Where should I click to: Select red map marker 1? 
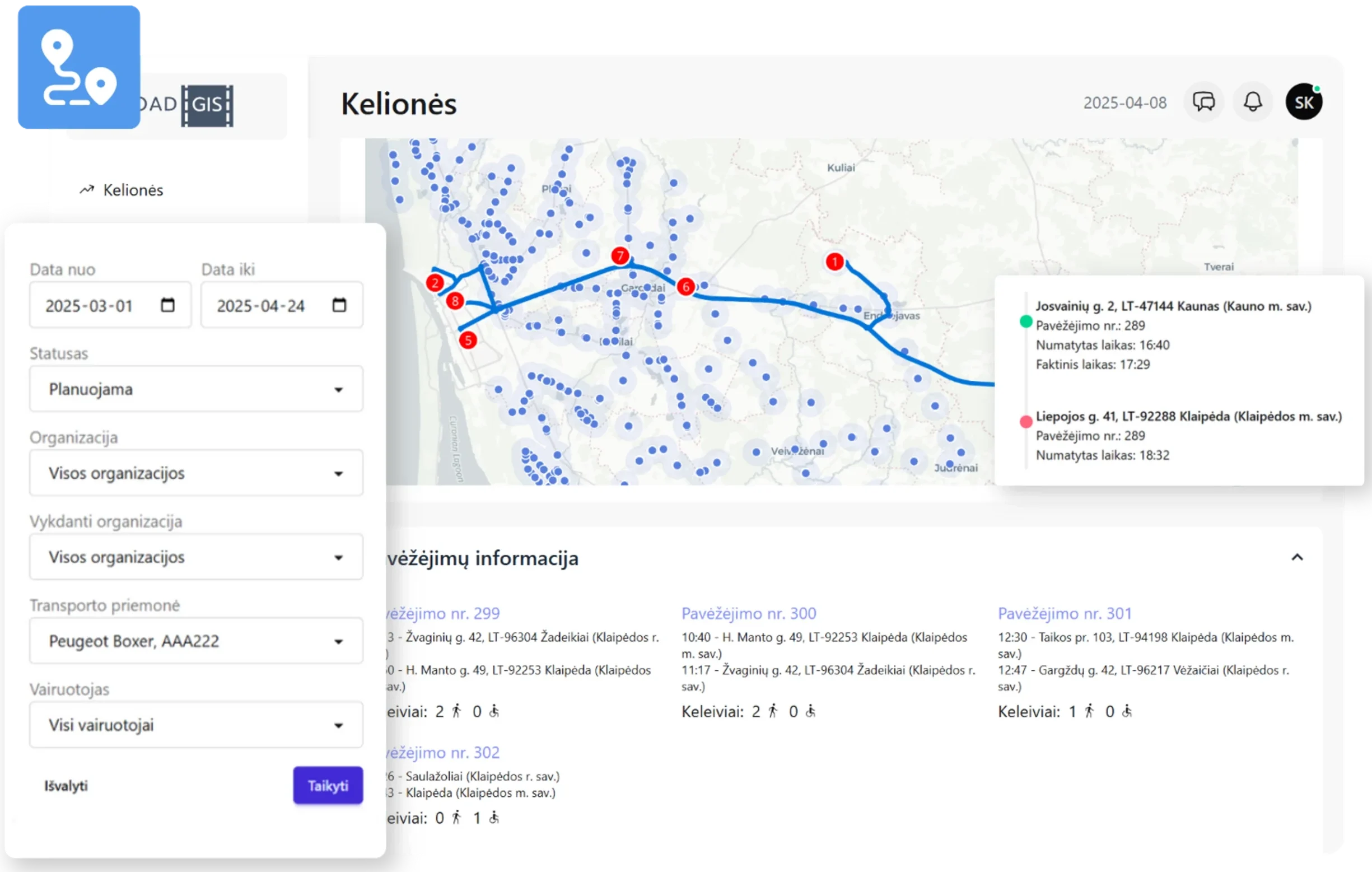point(835,262)
